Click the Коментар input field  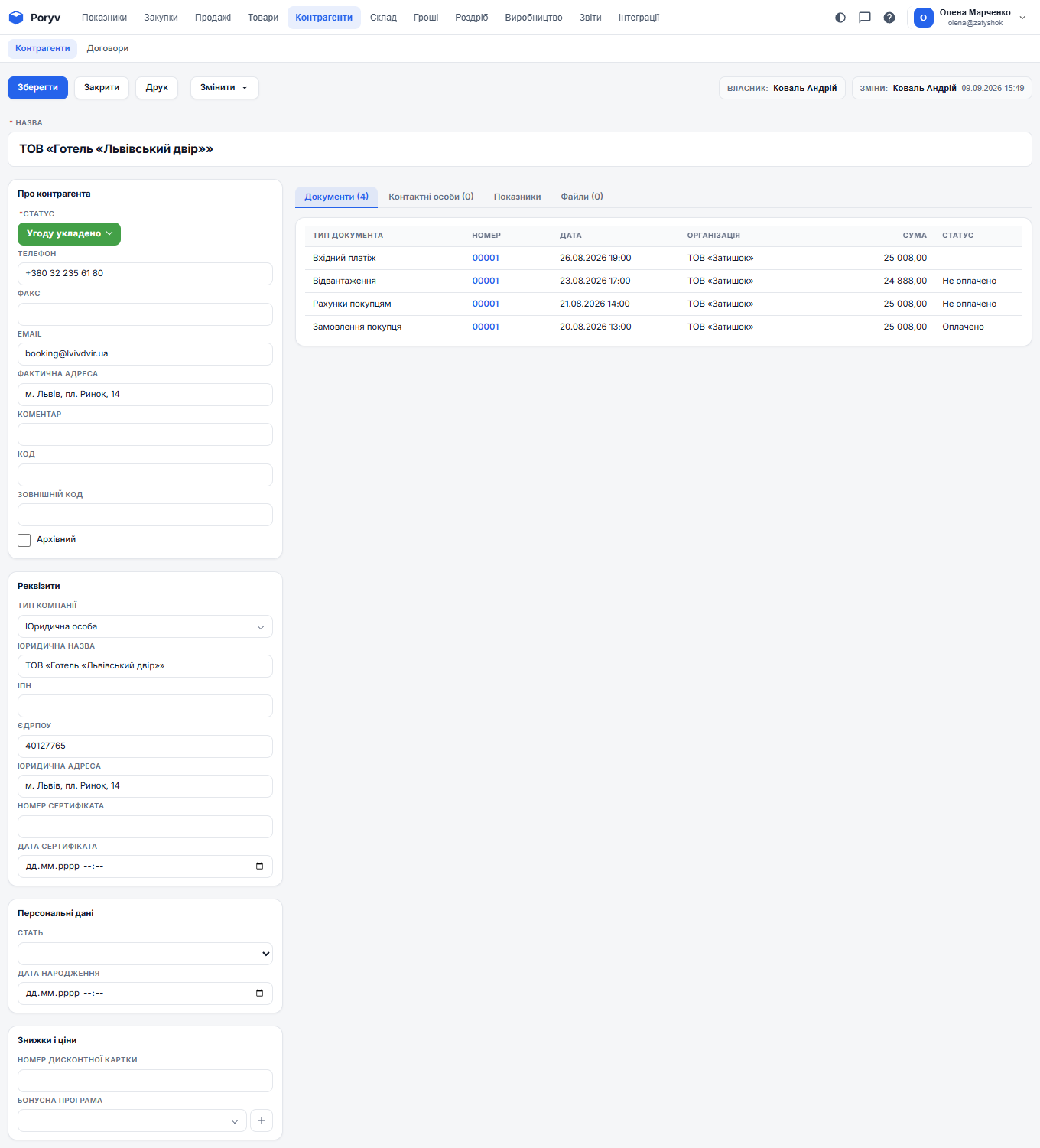tap(145, 434)
